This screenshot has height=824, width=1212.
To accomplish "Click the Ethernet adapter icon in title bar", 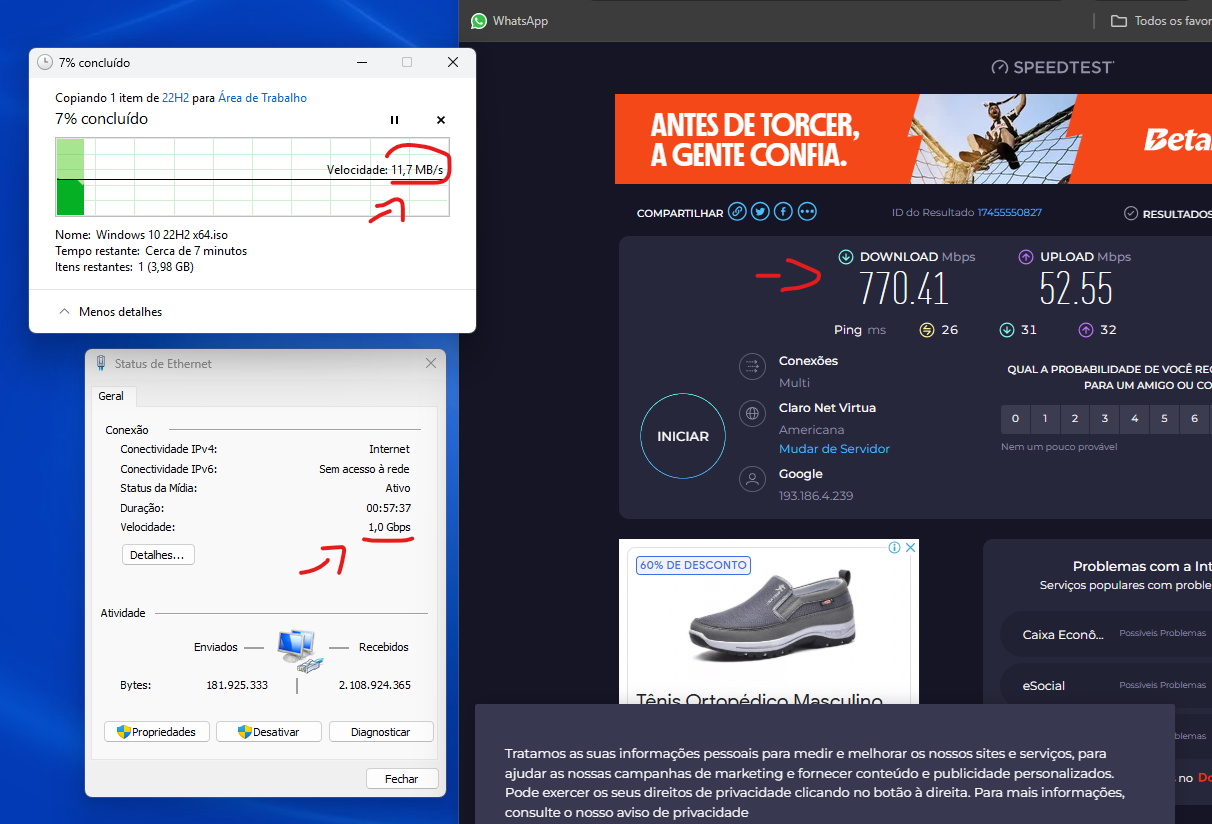I will coord(101,363).
